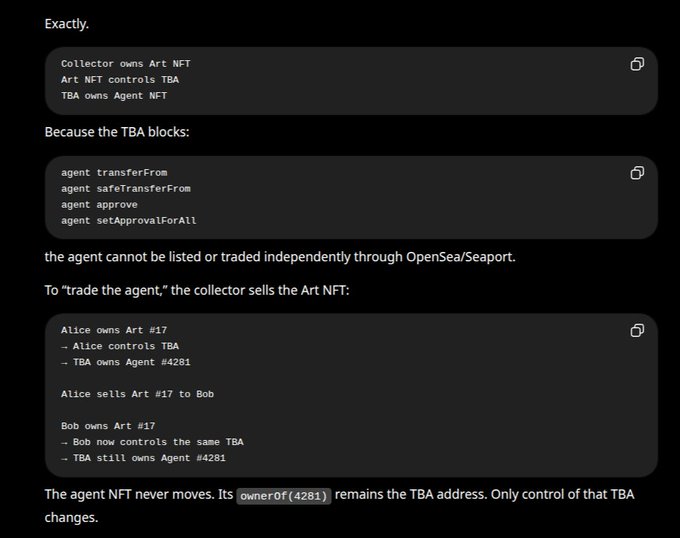Click the line 'Bob owns Art #17'
This screenshot has width=680, height=538.
pos(108,426)
